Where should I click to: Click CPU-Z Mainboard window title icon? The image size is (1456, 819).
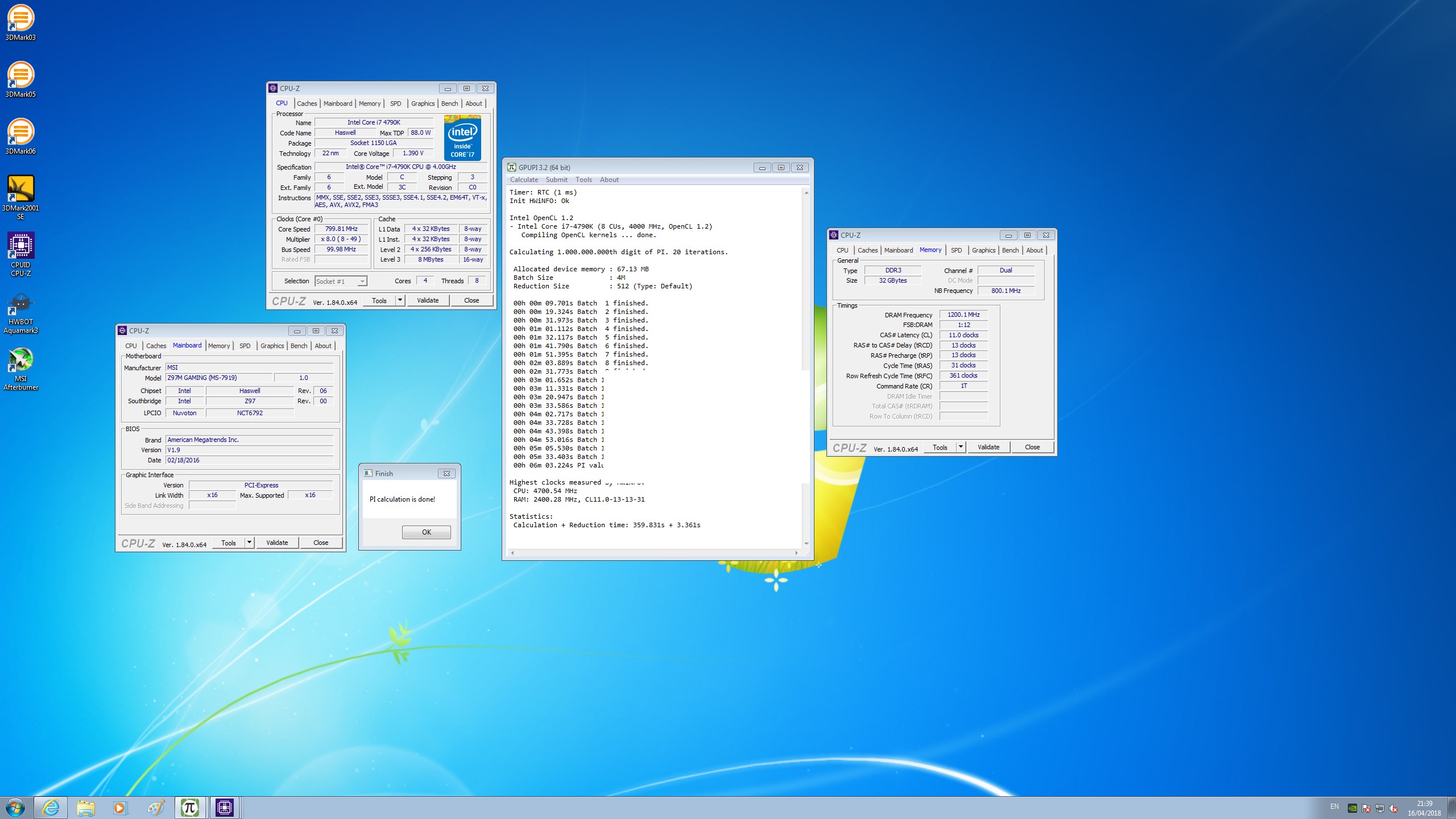click(122, 330)
